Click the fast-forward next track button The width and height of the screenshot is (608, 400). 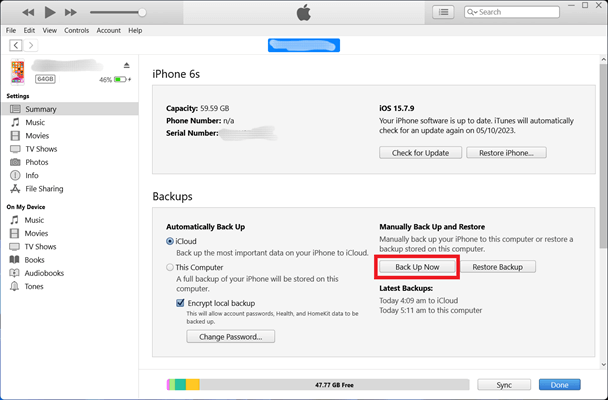pyautogui.click(x=71, y=13)
